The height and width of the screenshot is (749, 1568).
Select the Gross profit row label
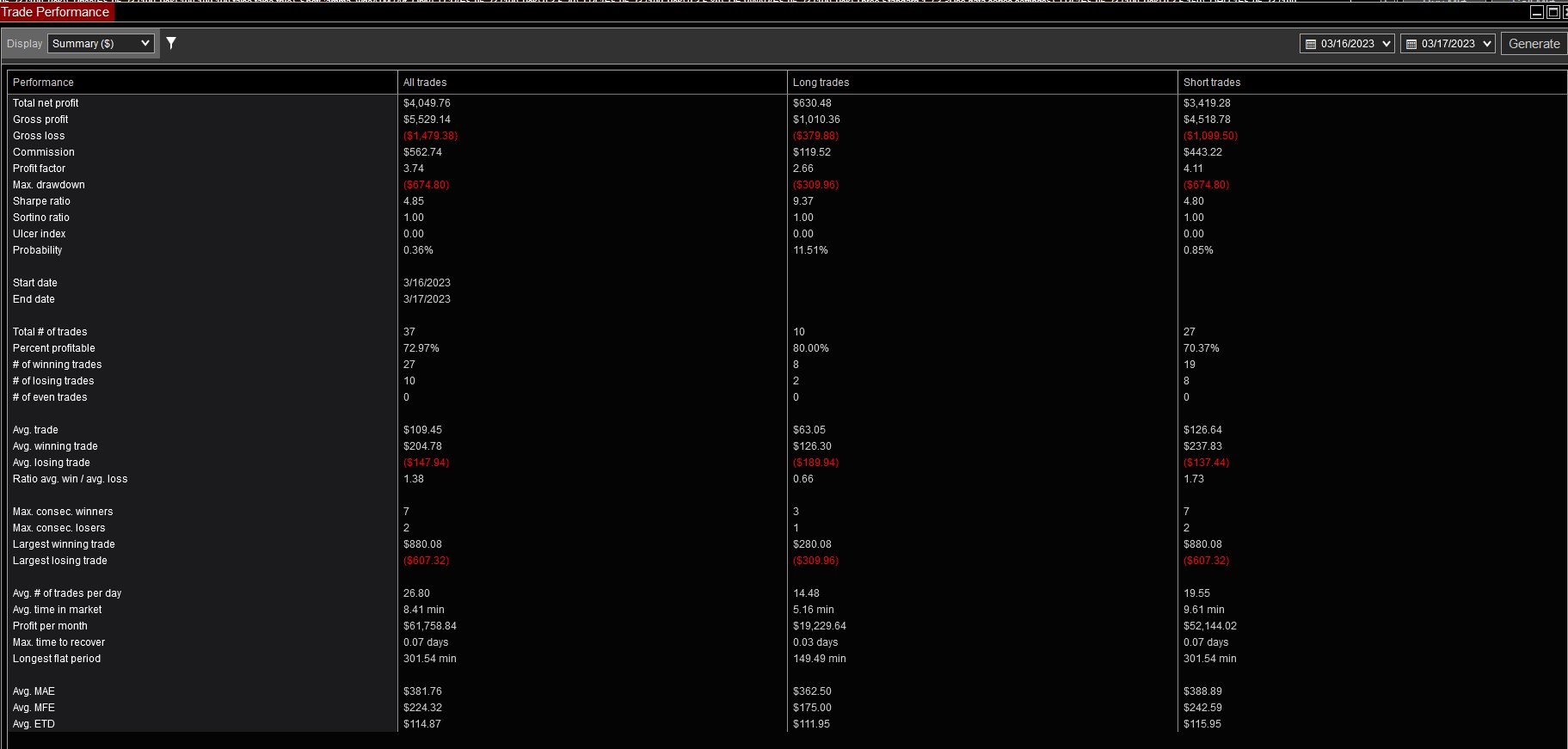tap(40, 120)
